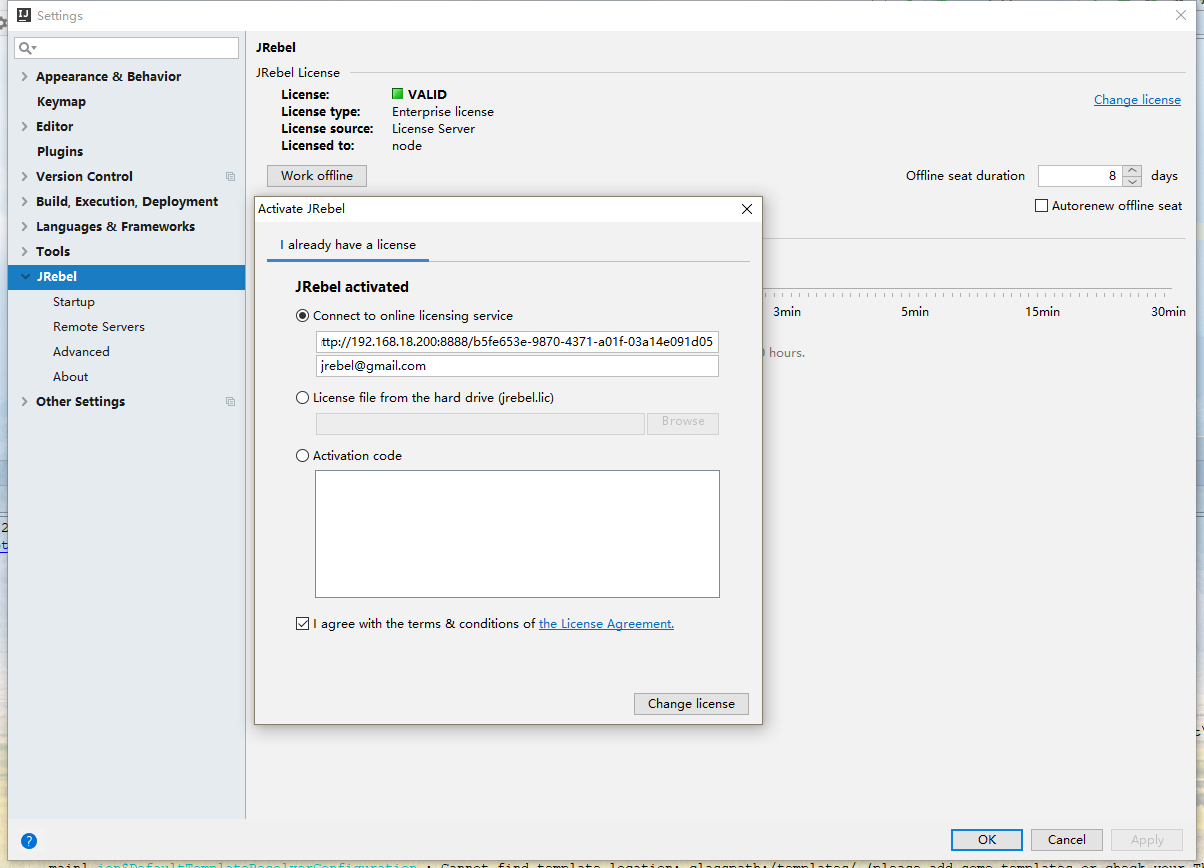Click the shared-settings icon beside Other Settings
Viewport: 1204px width, 868px height.
point(231,401)
